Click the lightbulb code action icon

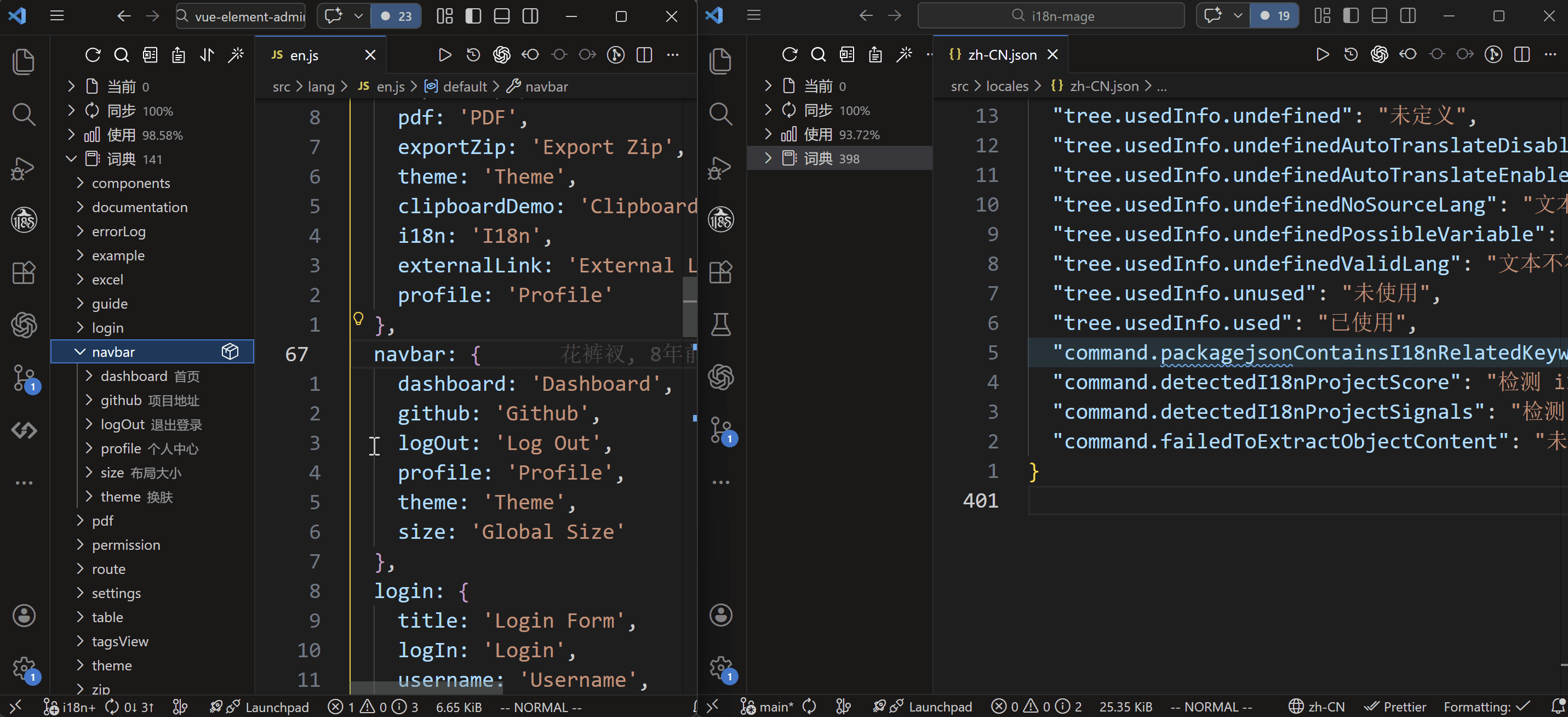point(358,318)
